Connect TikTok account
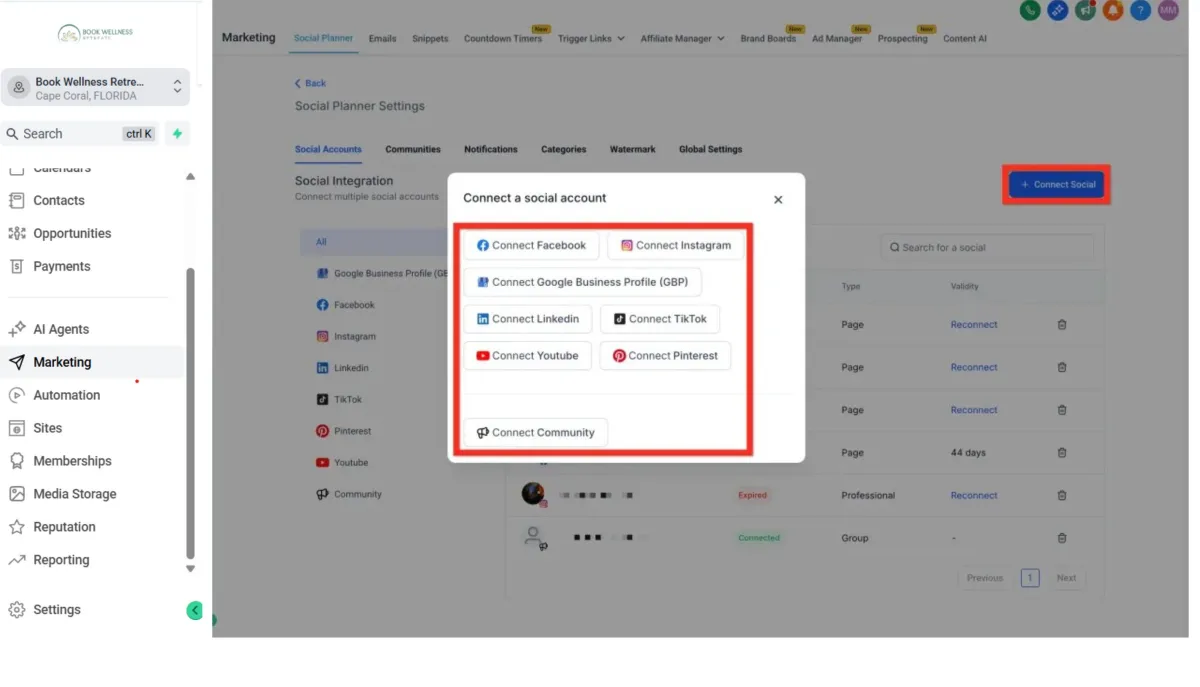Screen dimensions: 1200x687 click(660, 319)
